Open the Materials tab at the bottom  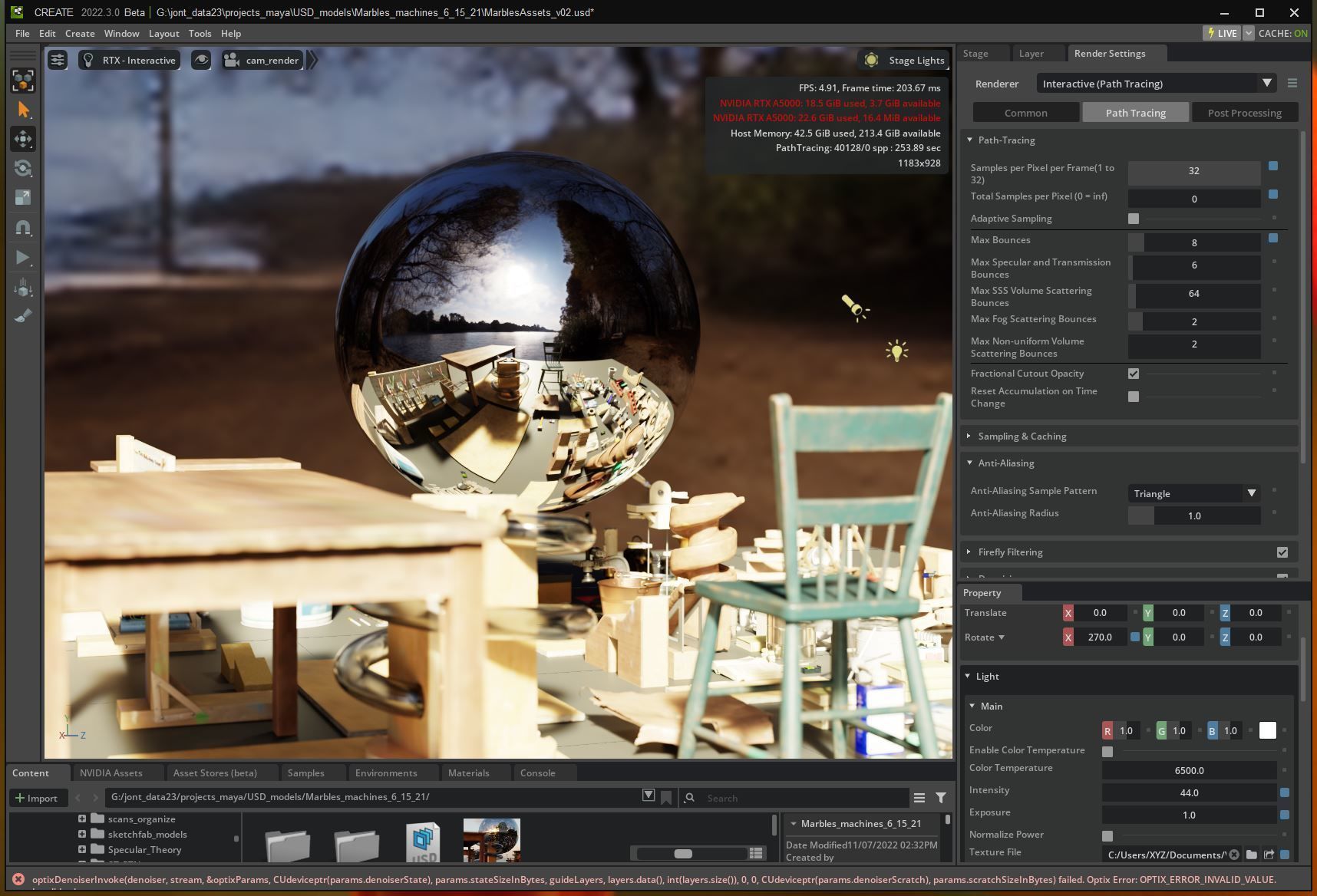tap(468, 772)
